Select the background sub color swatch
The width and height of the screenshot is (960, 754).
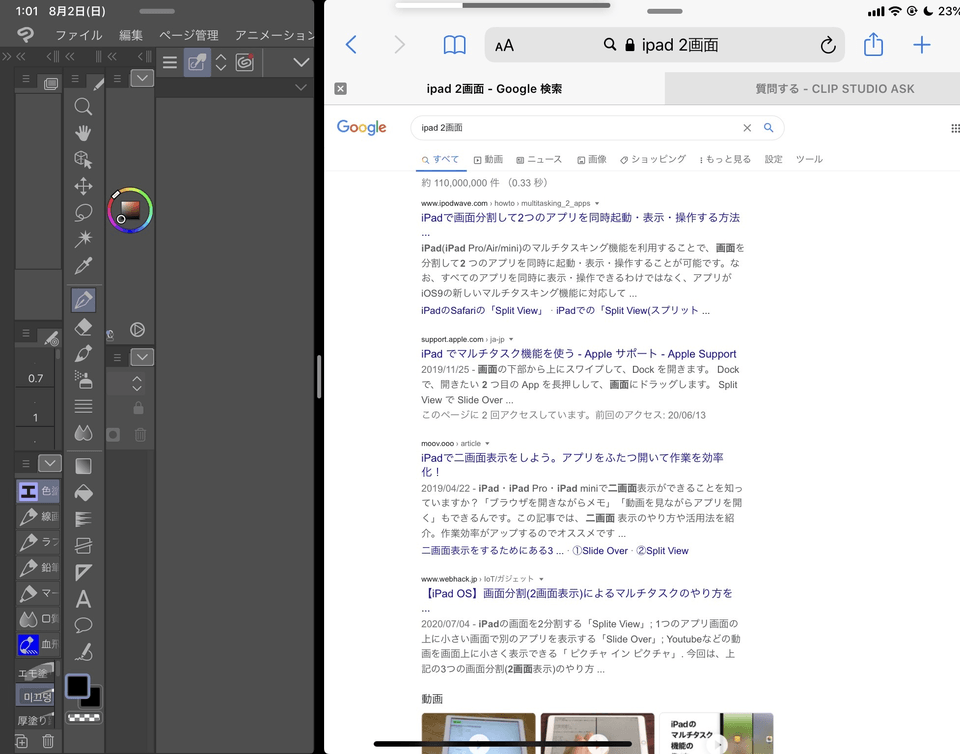pyautogui.click(x=92, y=698)
